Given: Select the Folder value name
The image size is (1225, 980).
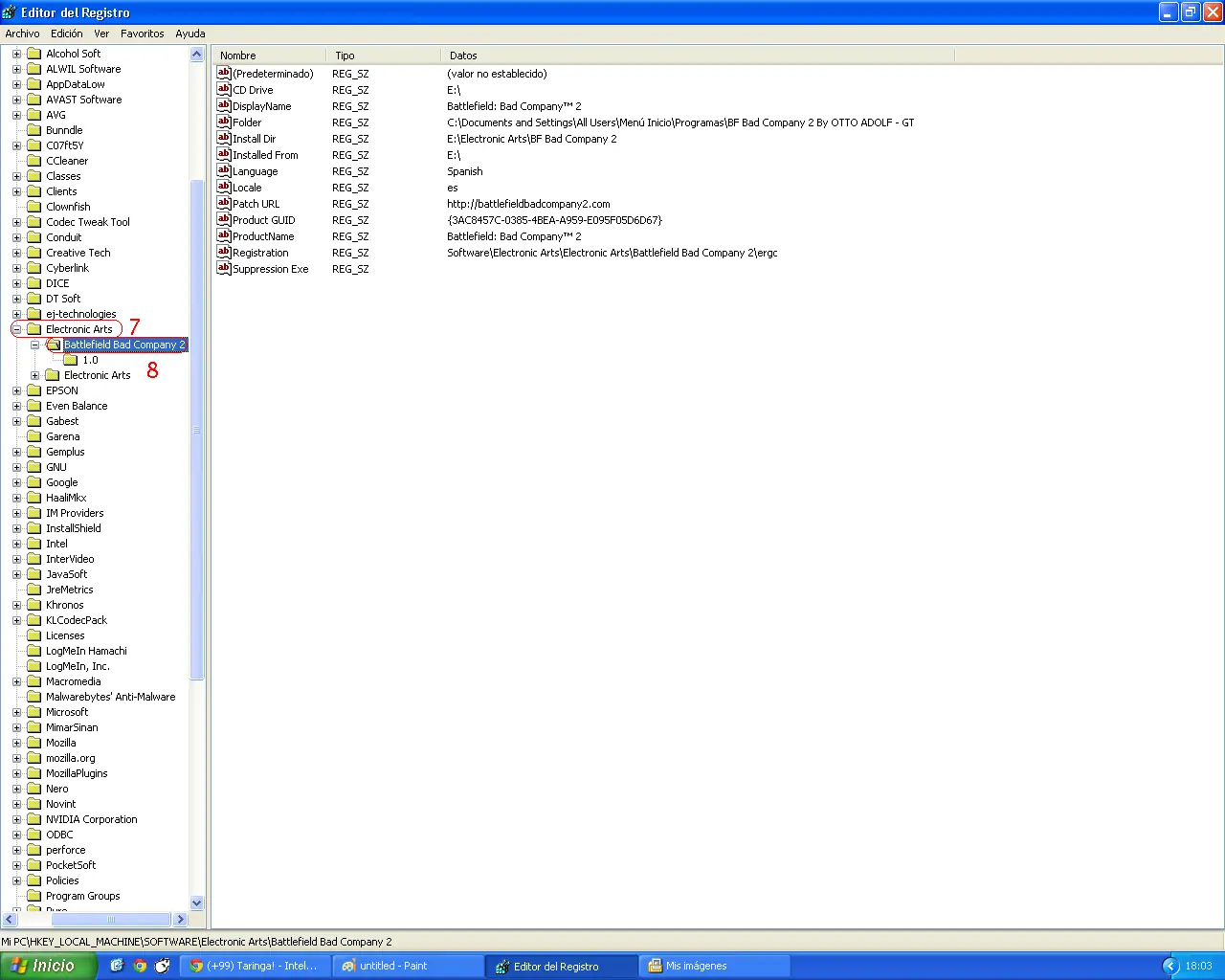Looking at the screenshot, I should (247, 122).
